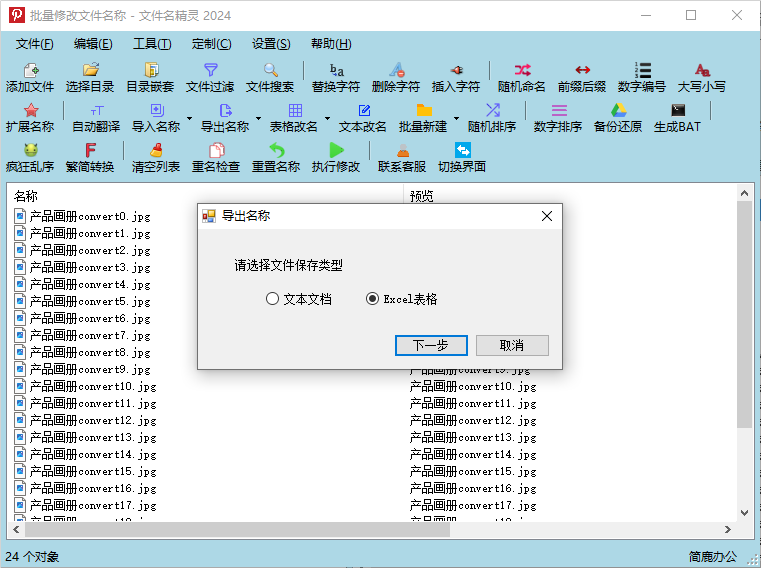Select file 产品画册convert5.jpg in name list
This screenshot has width=761, height=568.
click(x=83, y=301)
